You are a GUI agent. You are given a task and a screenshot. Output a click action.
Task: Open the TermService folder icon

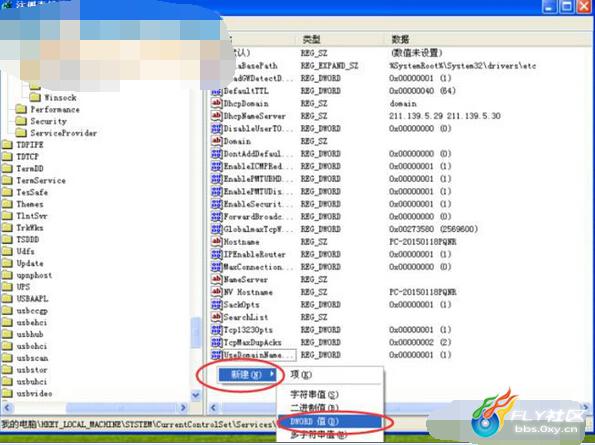coord(7,180)
